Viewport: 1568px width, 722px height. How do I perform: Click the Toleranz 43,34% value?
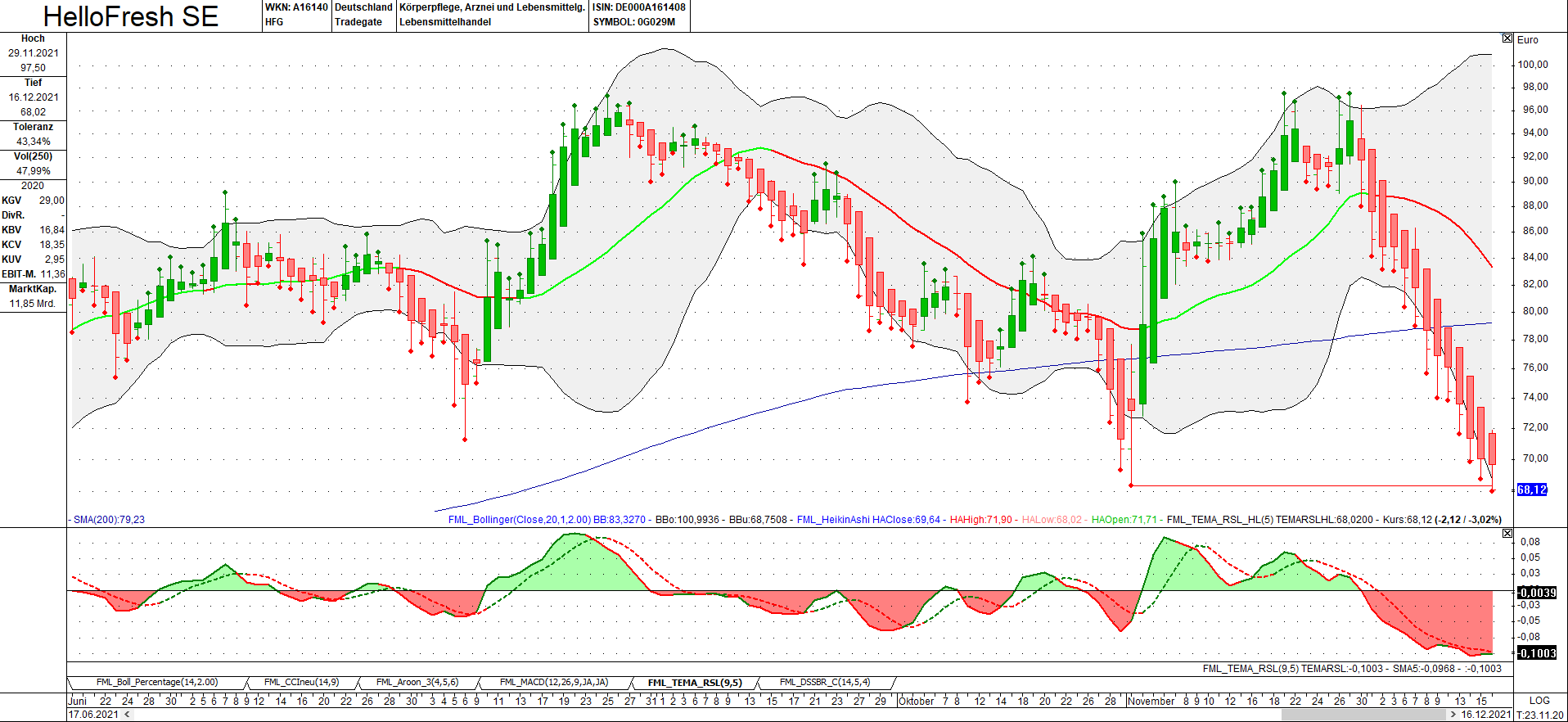(34, 142)
